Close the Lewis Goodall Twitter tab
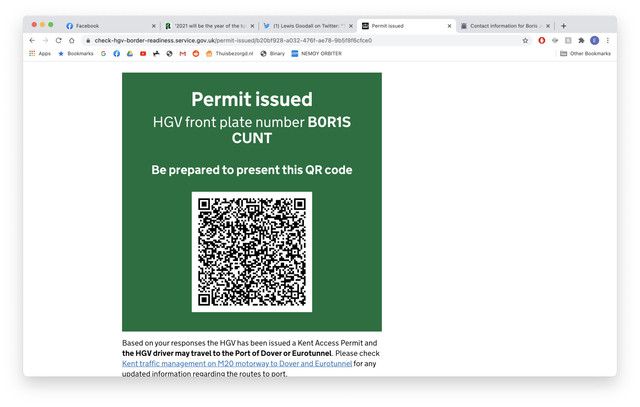The width and height of the screenshot is (640, 407). click(351, 26)
